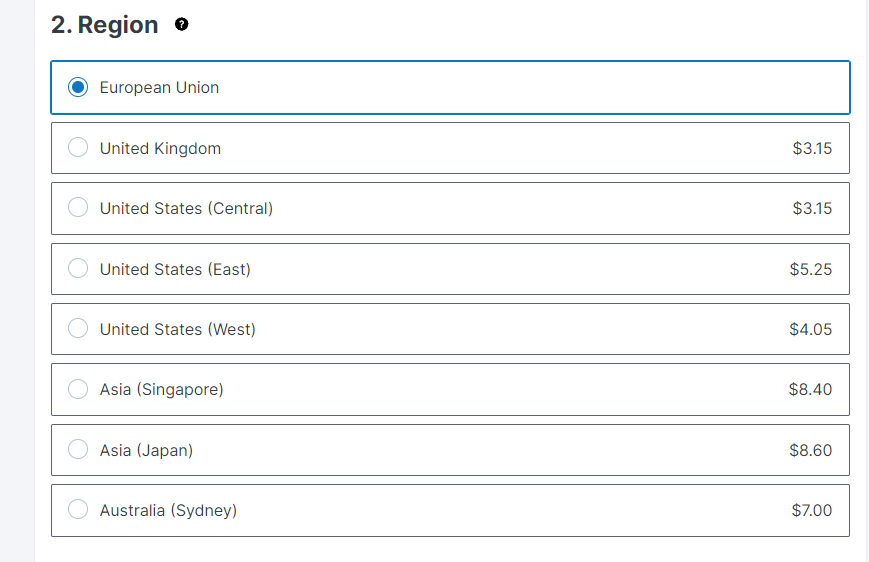Select United States (West) radio button
The height and width of the screenshot is (562, 869).
tap(78, 328)
